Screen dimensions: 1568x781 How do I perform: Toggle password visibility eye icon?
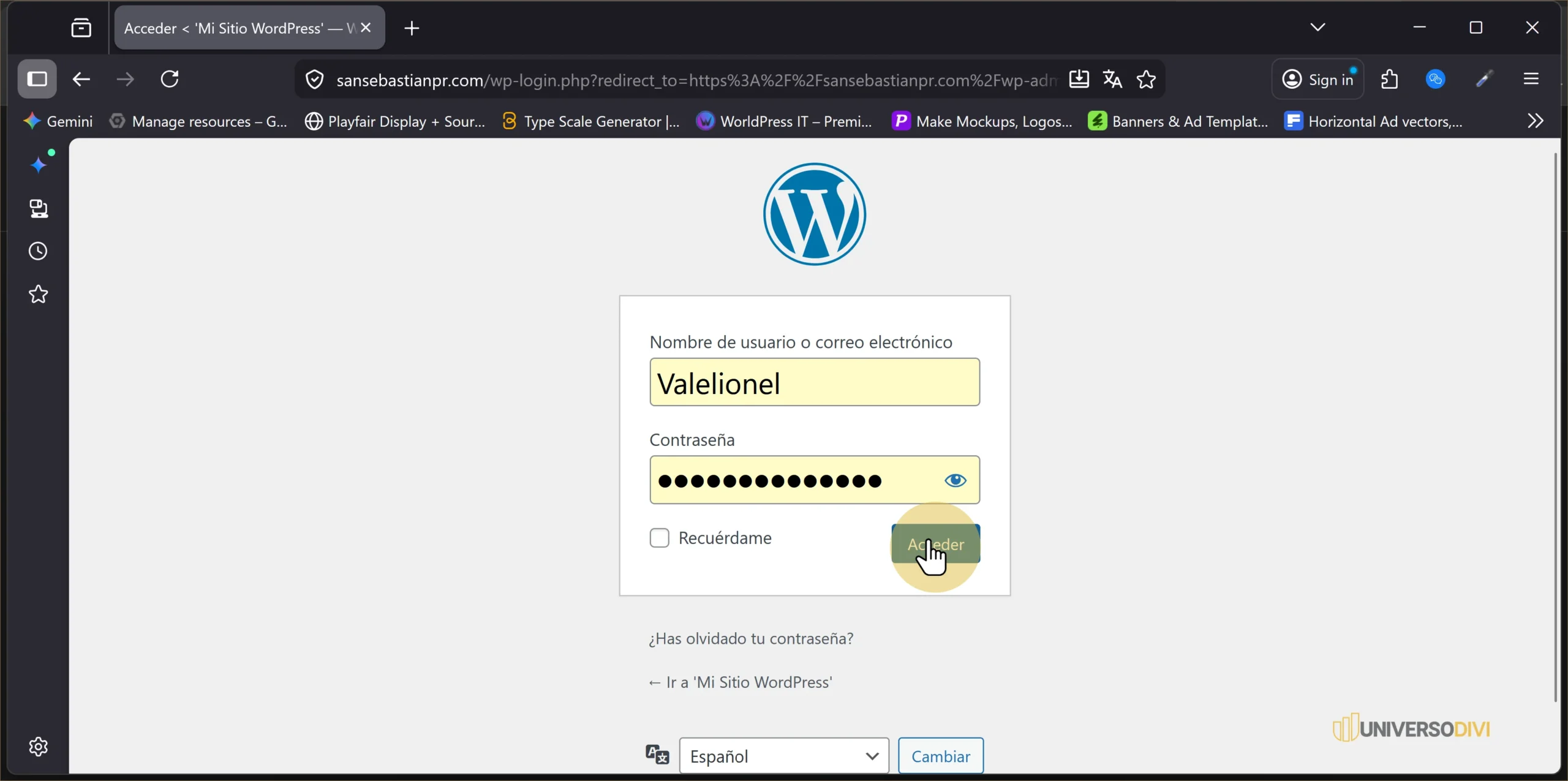click(x=956, y=481)
